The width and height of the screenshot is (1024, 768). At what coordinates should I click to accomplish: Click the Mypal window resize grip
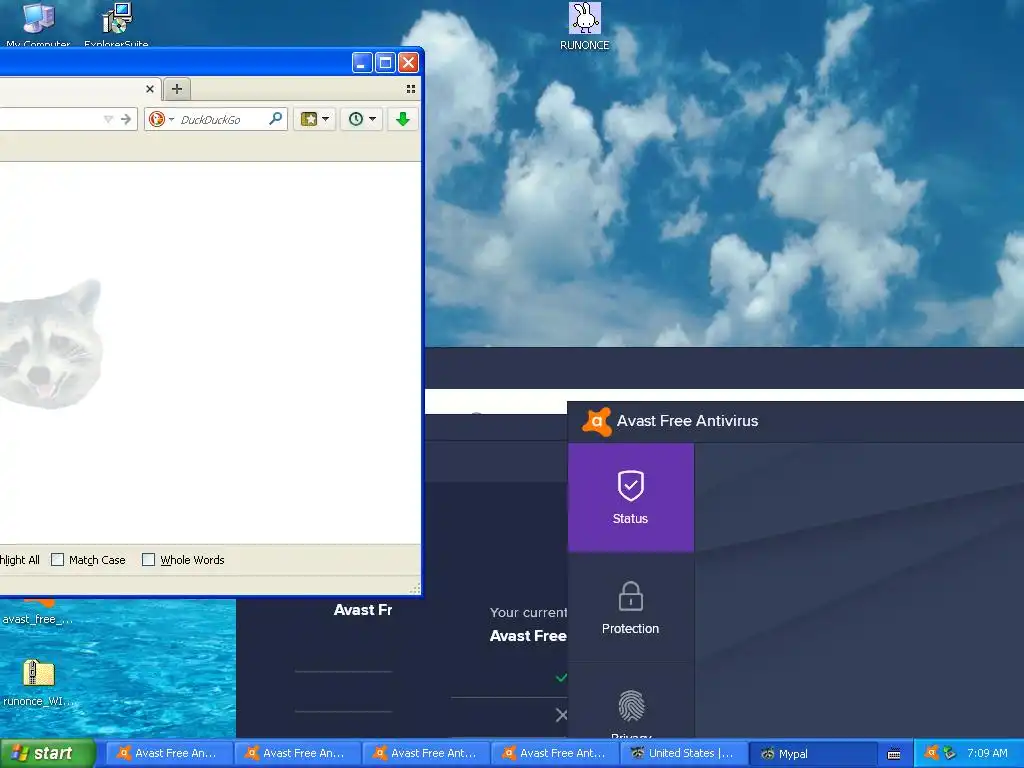pyautogui.click(x=415, y=588)
